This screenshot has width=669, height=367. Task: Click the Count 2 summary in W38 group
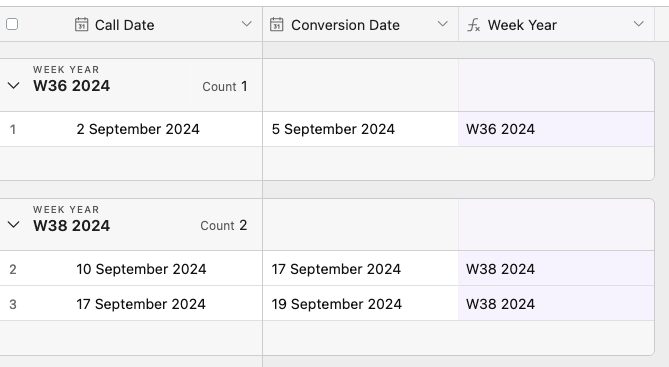tap(224, 225)
